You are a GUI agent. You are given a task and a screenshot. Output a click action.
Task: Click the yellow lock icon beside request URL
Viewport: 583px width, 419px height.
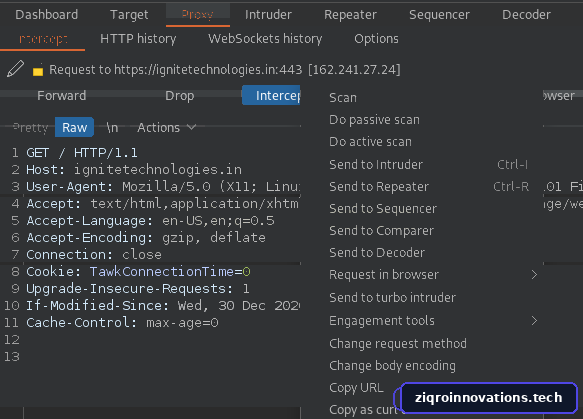[38, 70]
